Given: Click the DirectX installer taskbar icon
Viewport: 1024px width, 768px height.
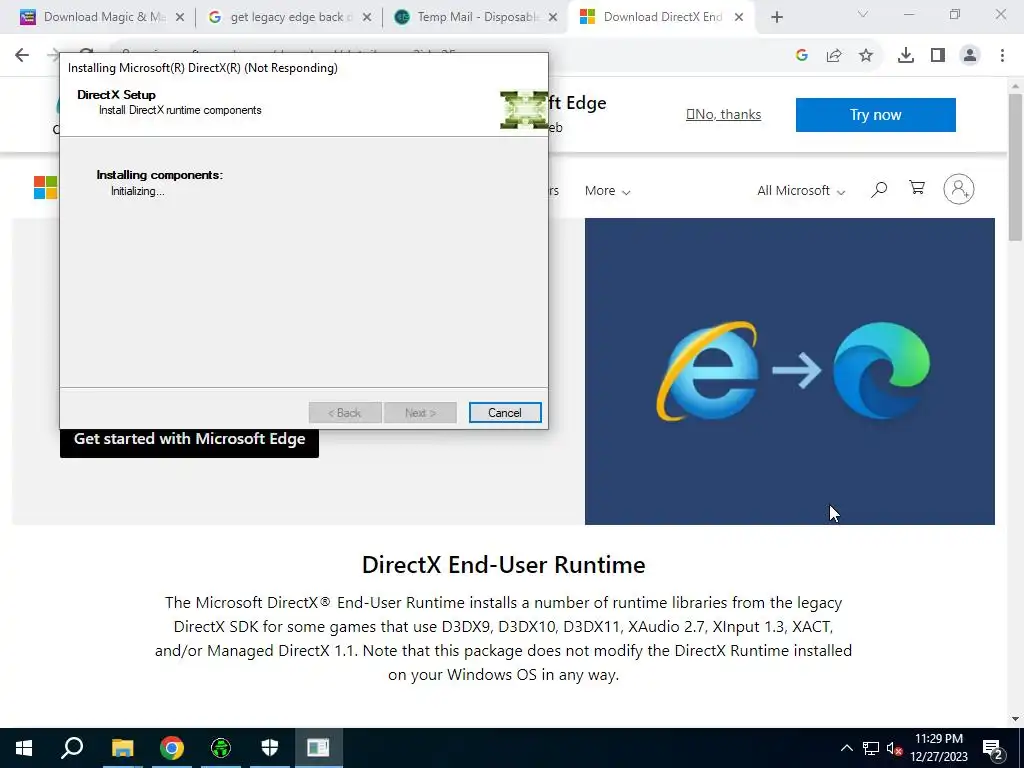Looking at the screenshot, I should [319, 748].
